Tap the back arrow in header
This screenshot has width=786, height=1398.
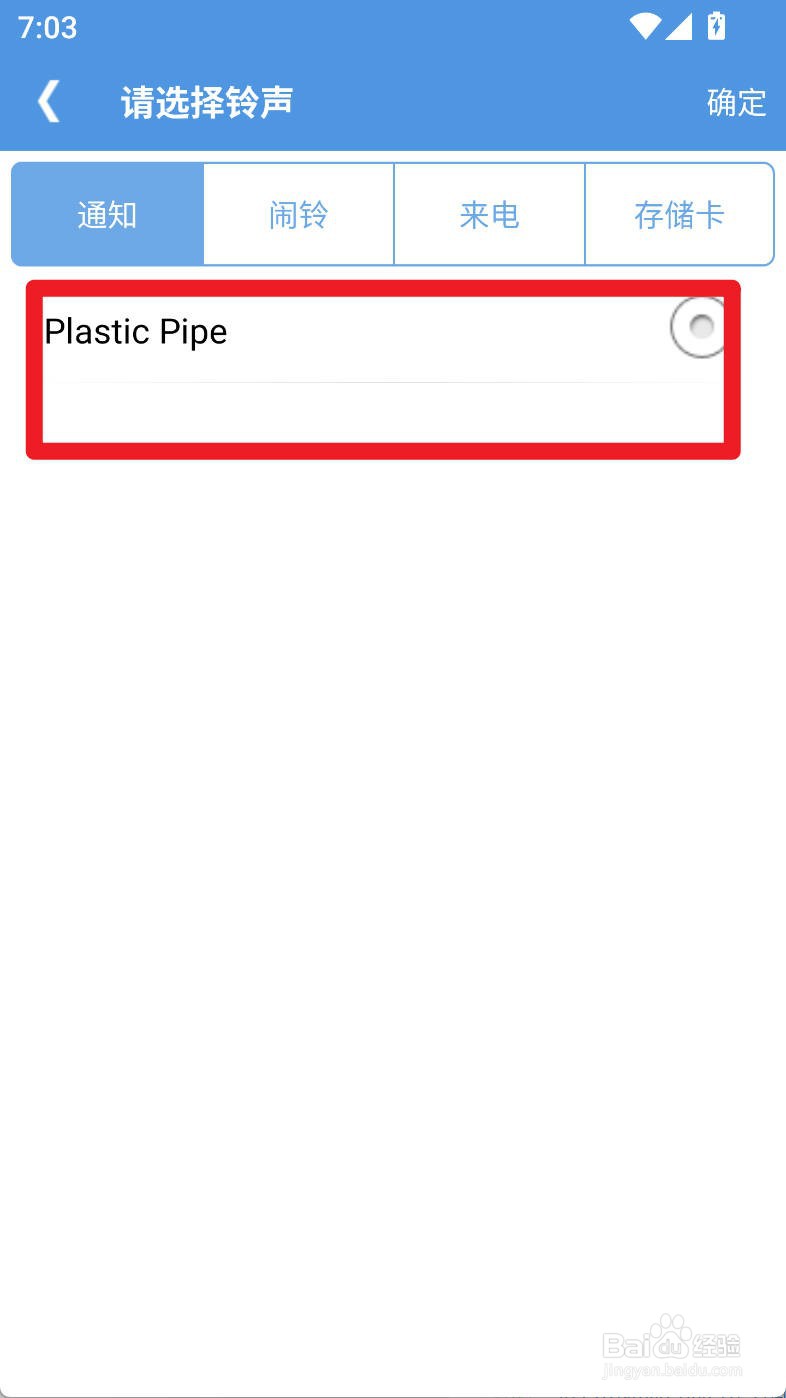(x=48, y=102)
